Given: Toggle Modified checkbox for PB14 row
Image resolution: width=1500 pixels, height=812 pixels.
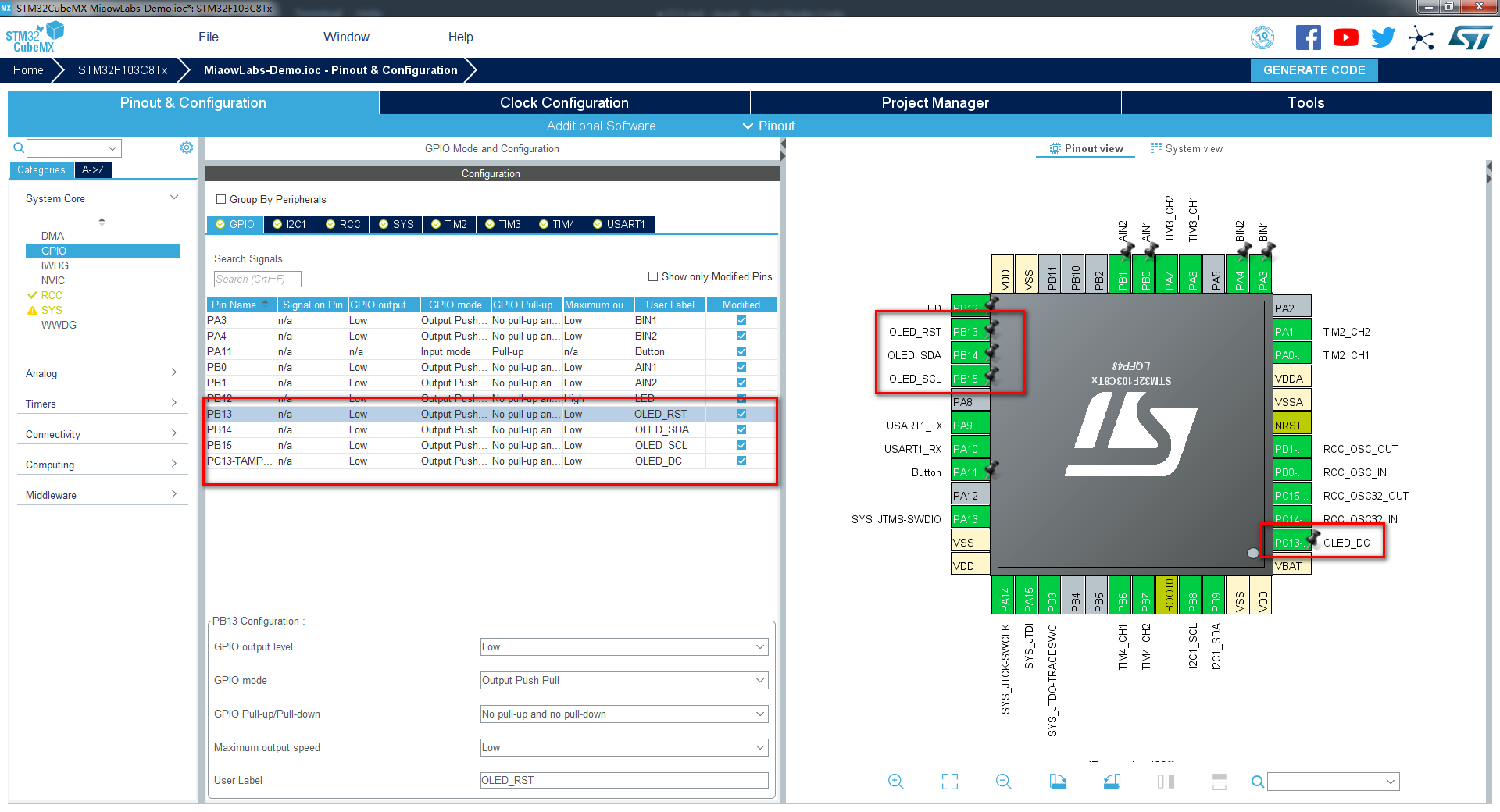Looking at the screenshot, I should (x=741, y=429).
